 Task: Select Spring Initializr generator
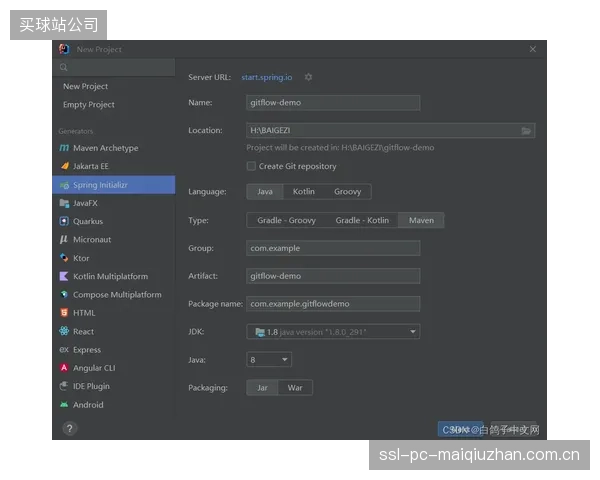(x=114, y=185)
